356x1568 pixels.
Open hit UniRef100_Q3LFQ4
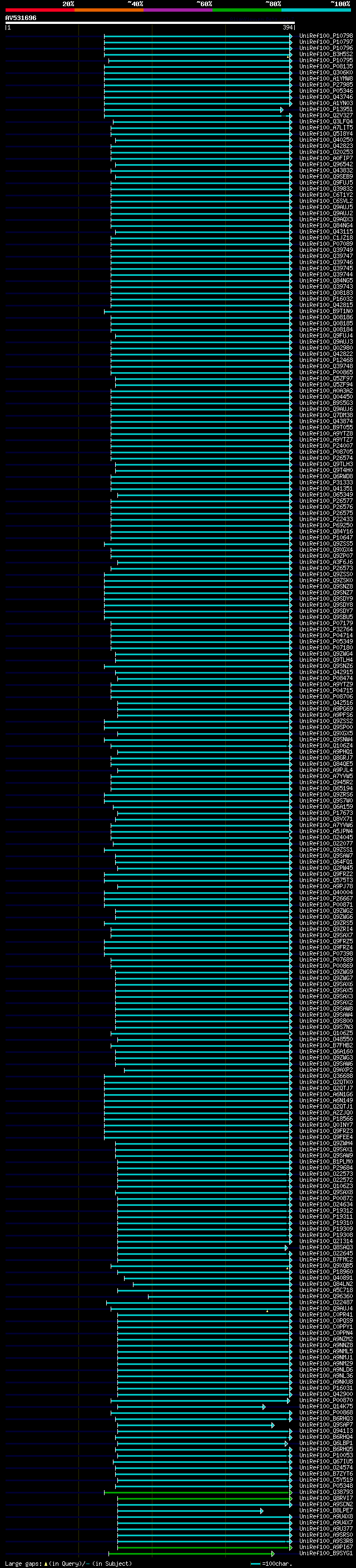click(325, 121)
